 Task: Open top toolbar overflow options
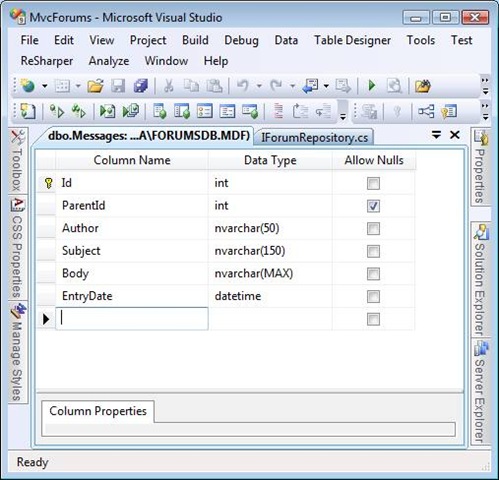coord(485,86)
